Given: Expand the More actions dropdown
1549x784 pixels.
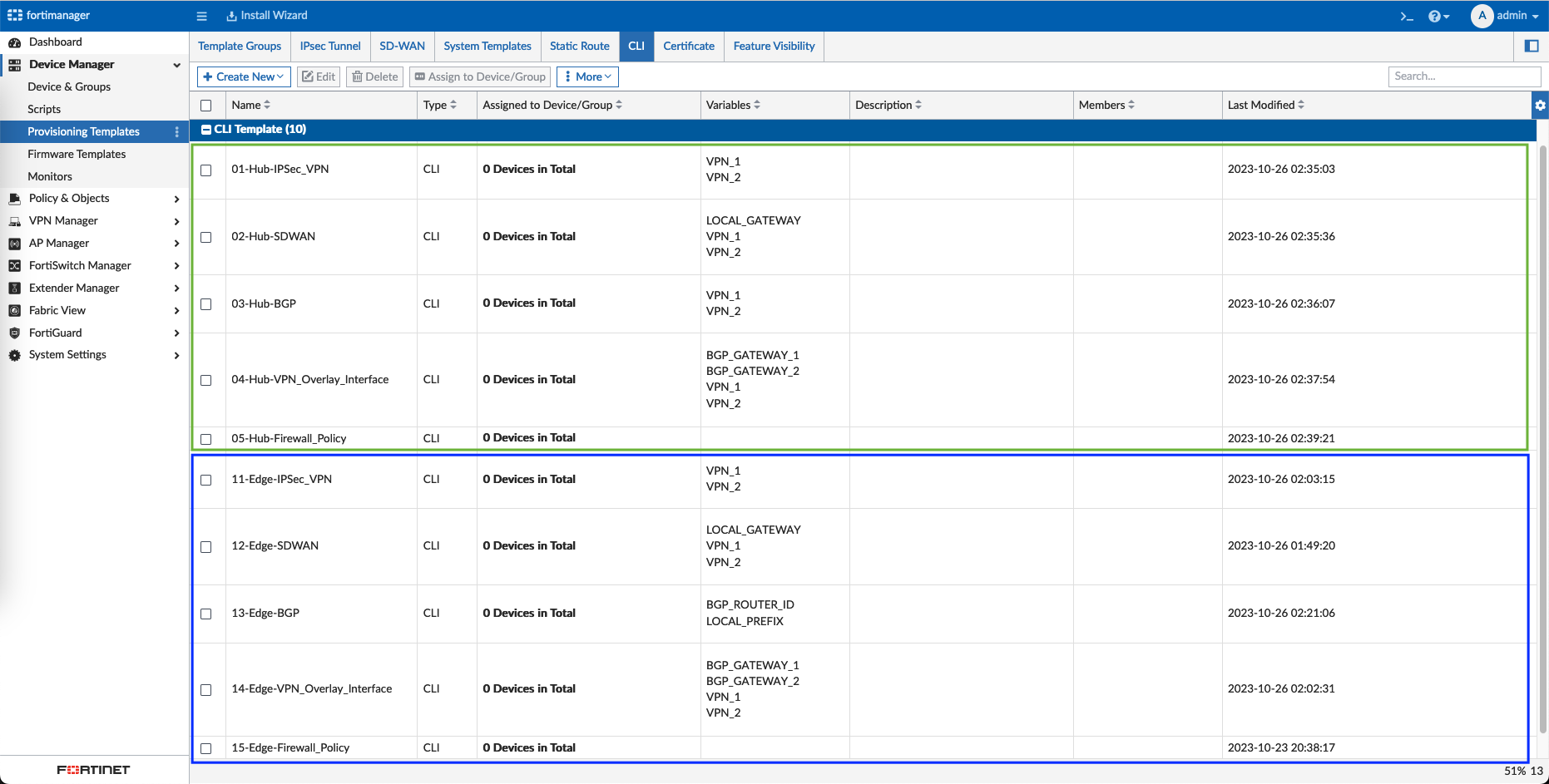Looking at the screenshot, I should tap(587, 76).
